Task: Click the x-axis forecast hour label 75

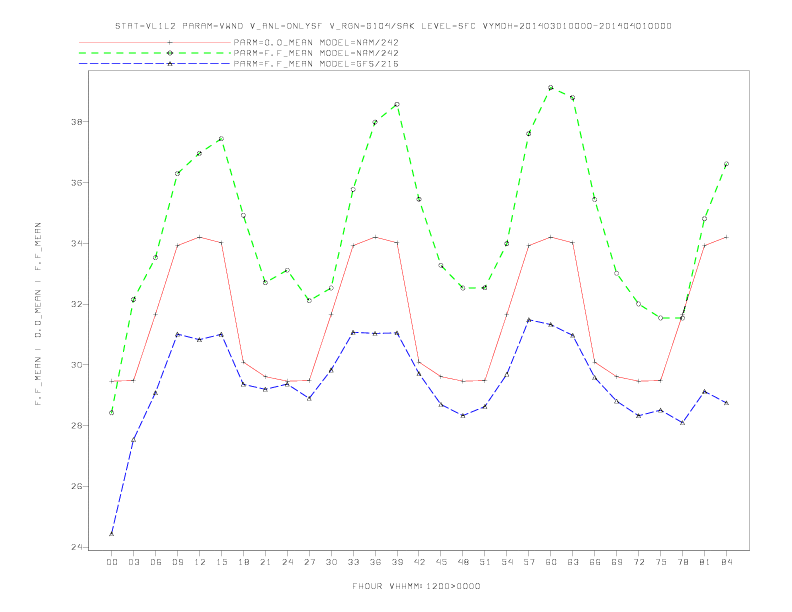Action: 661,562
